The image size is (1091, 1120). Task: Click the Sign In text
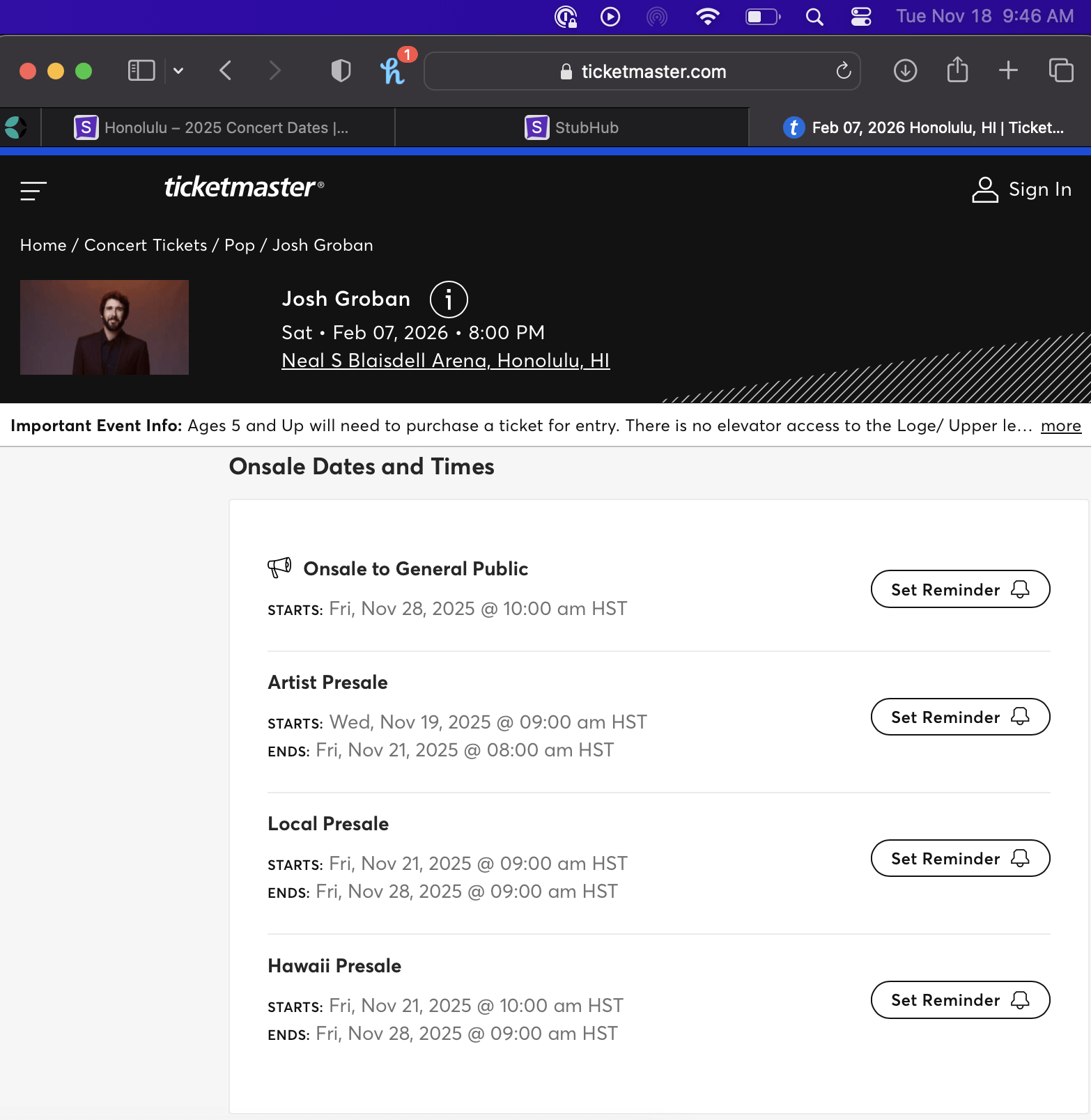(1040, 189)
